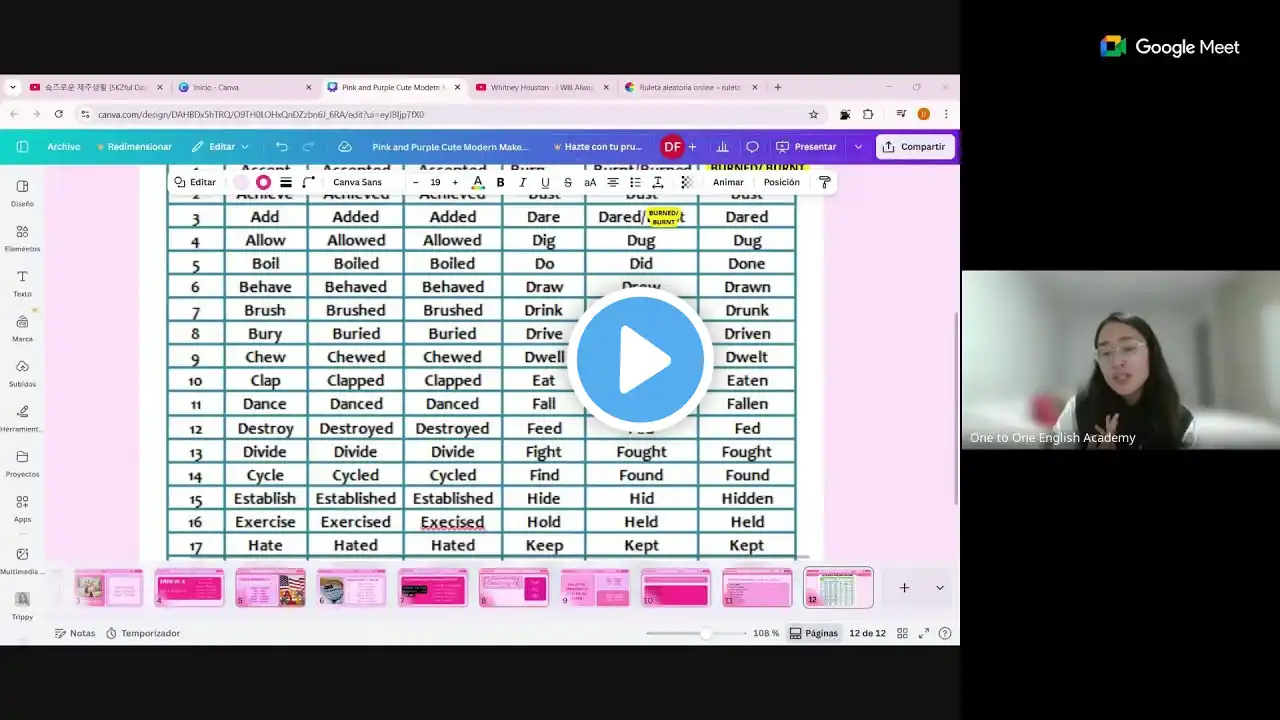Click the Hazte con tu prueba button
This screenshot has width=1280, height=720.
tap(597, 146)
